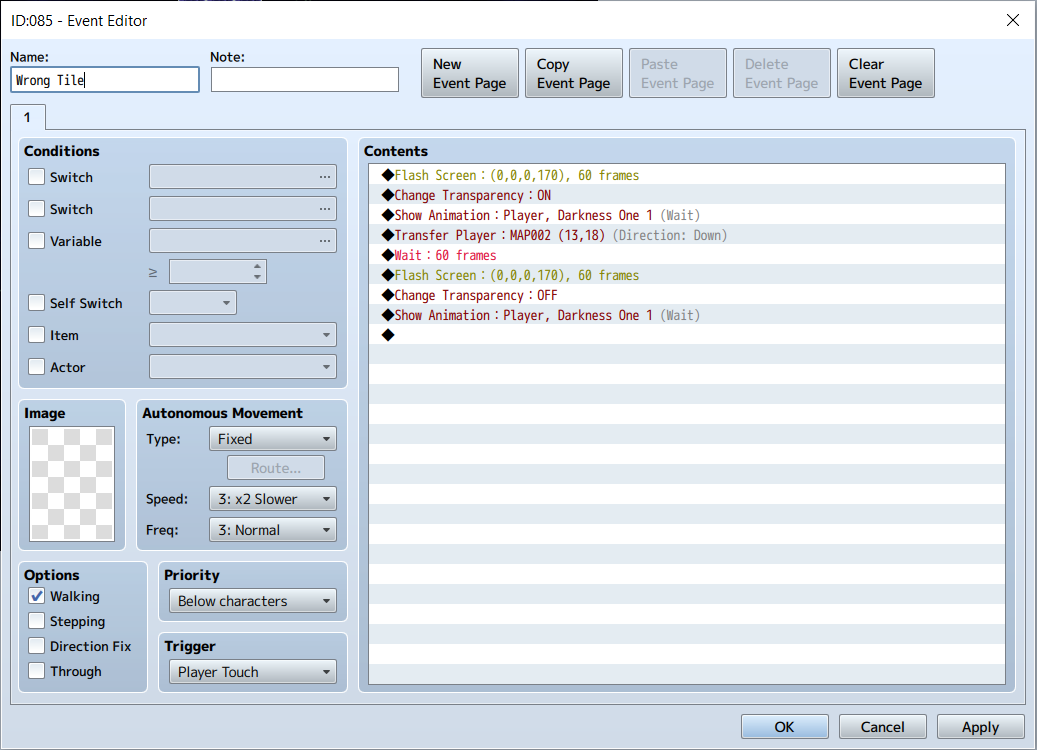Enable the Stepping option
This screenshot has width=1037, height=750.
pos(36,621)
